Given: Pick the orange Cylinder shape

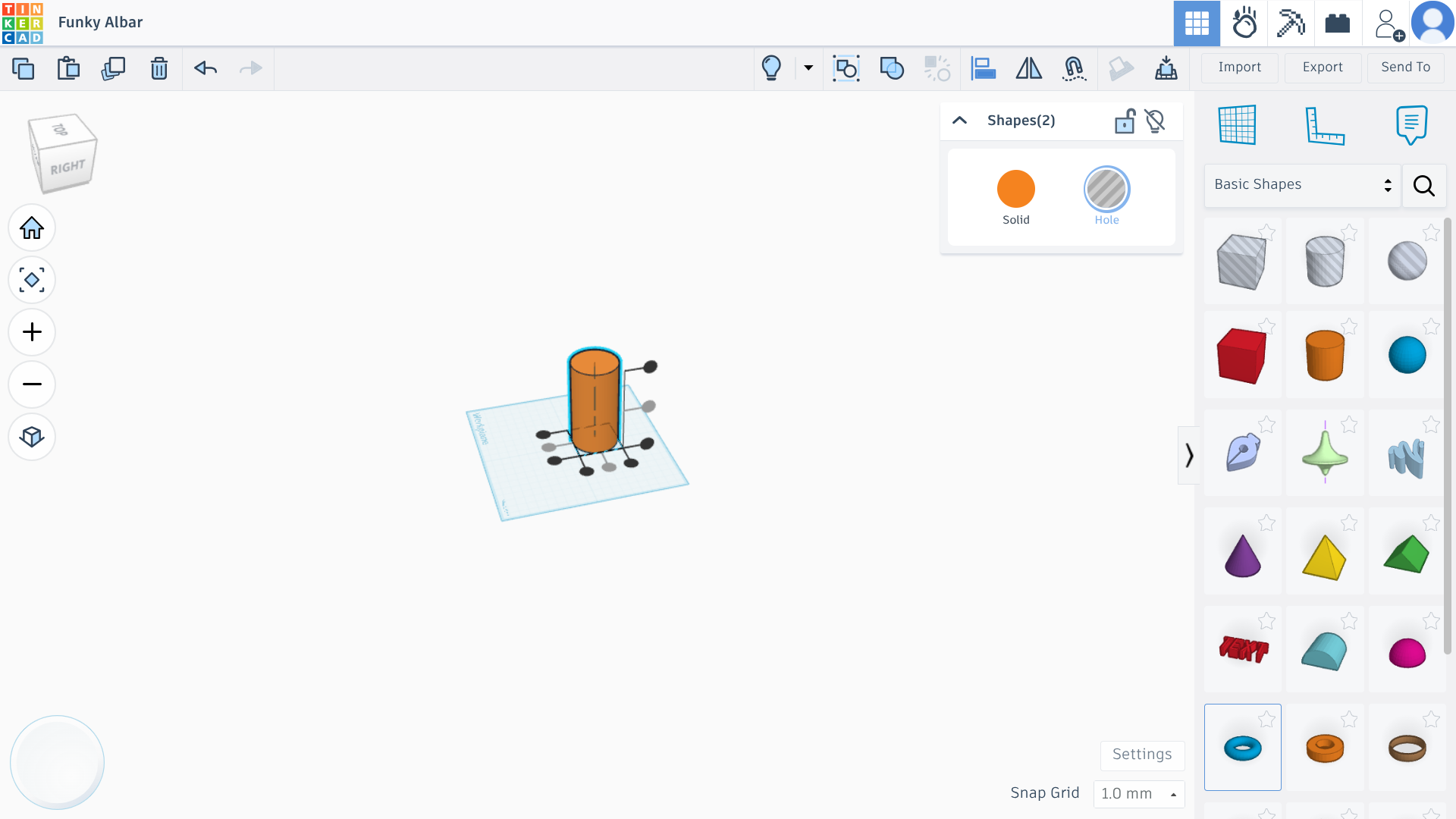Looking at the screenshot, I should coord(1325,355).
